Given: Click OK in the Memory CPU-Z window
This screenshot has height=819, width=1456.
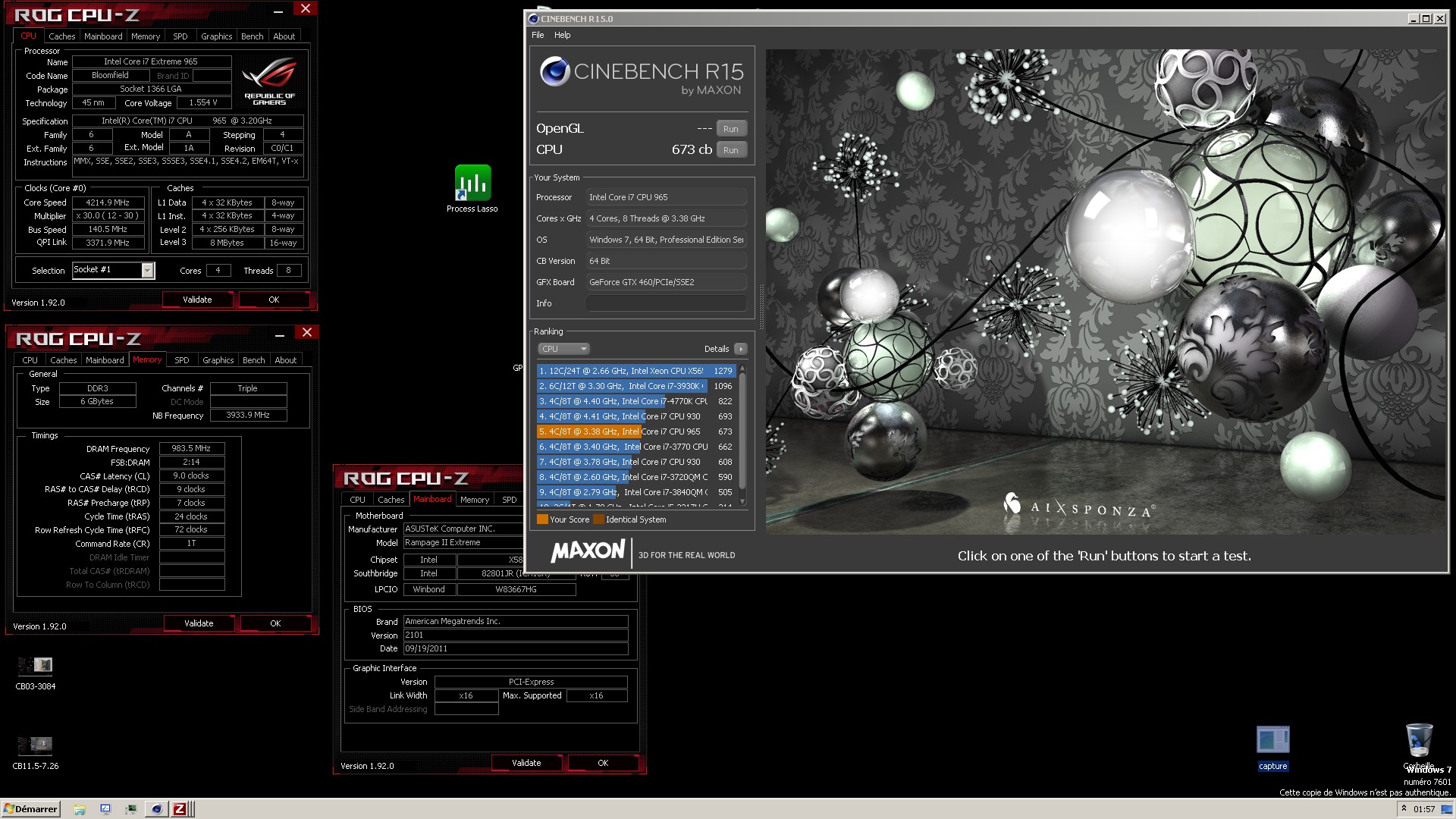Looking at the screenshot, I should [x=275, y=623].
